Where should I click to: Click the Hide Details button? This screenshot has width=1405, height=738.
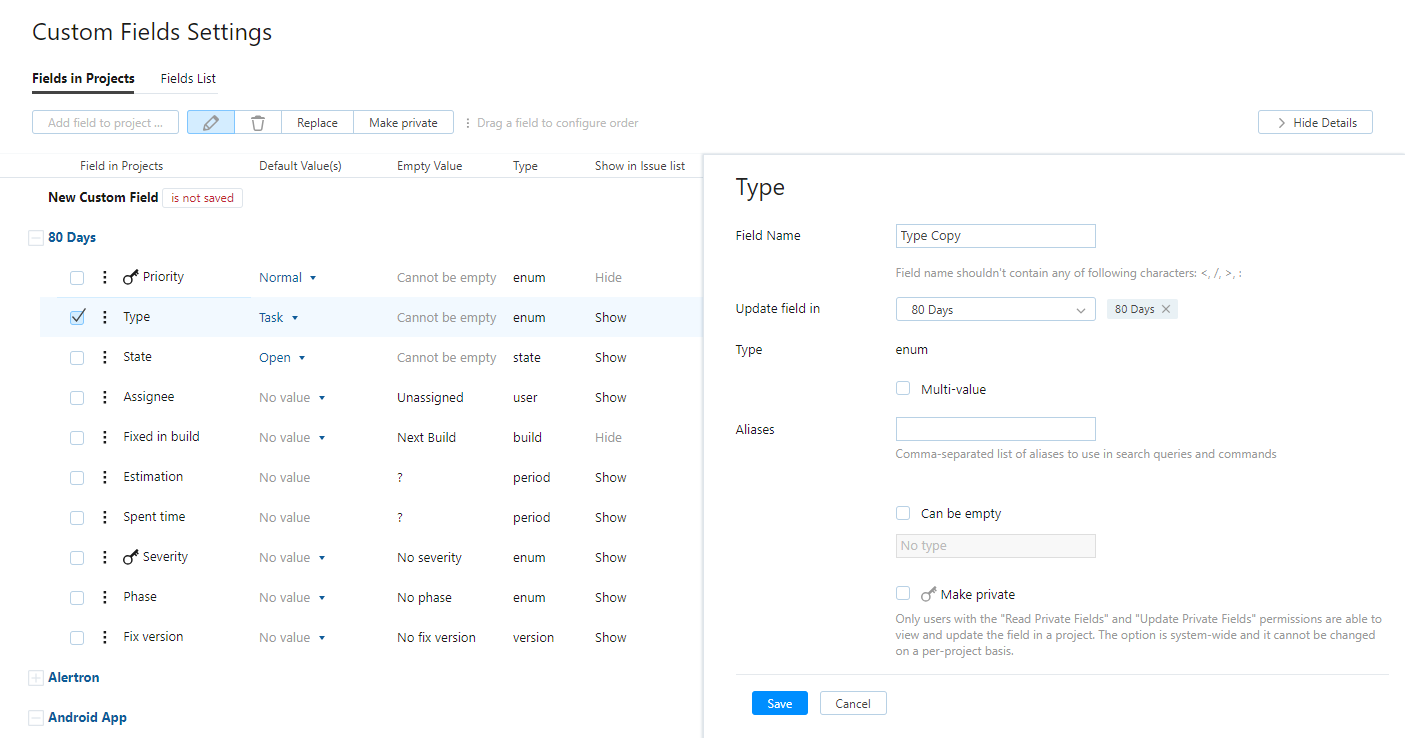pos(1315,123)
